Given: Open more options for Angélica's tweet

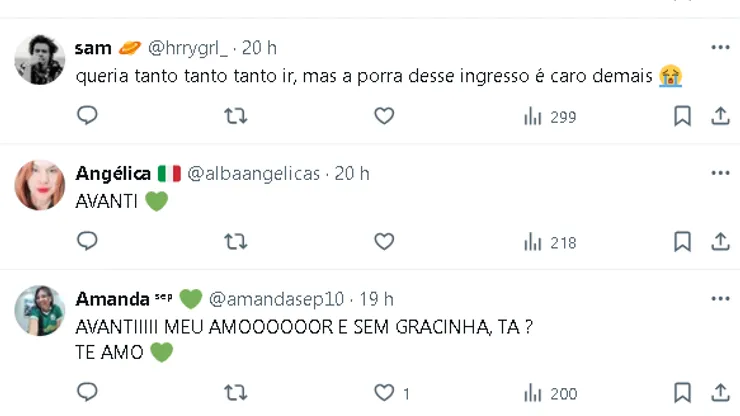Looking at the screenshot, I should [x=720, y=173].
